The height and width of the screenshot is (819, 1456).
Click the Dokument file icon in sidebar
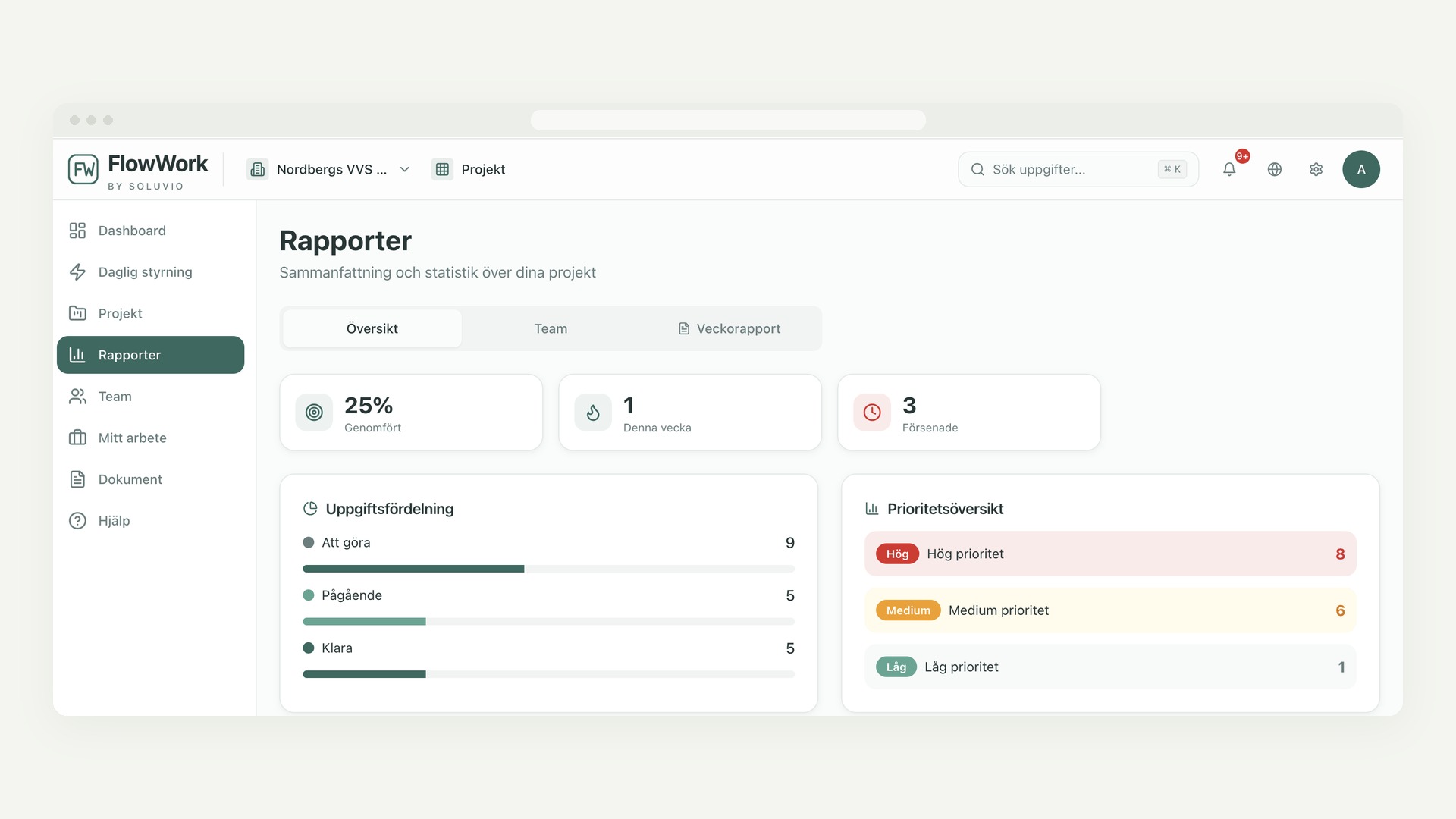(x=77, y=479)
